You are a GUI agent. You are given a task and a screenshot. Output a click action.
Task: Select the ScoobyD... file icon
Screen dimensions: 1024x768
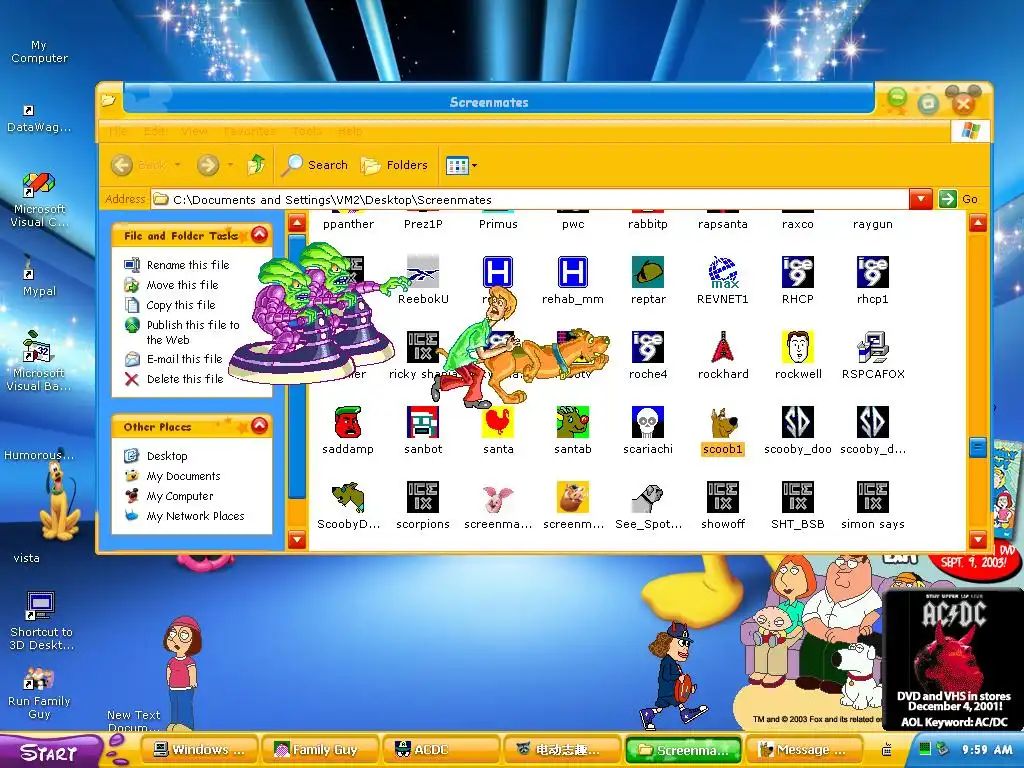348,497
